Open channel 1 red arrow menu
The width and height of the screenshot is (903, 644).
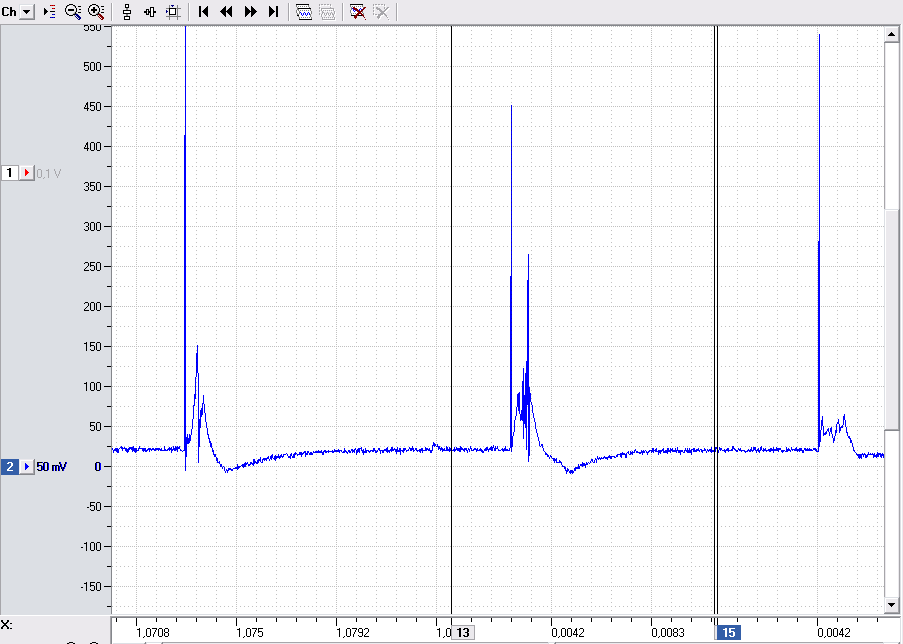[x=26, y=173]
